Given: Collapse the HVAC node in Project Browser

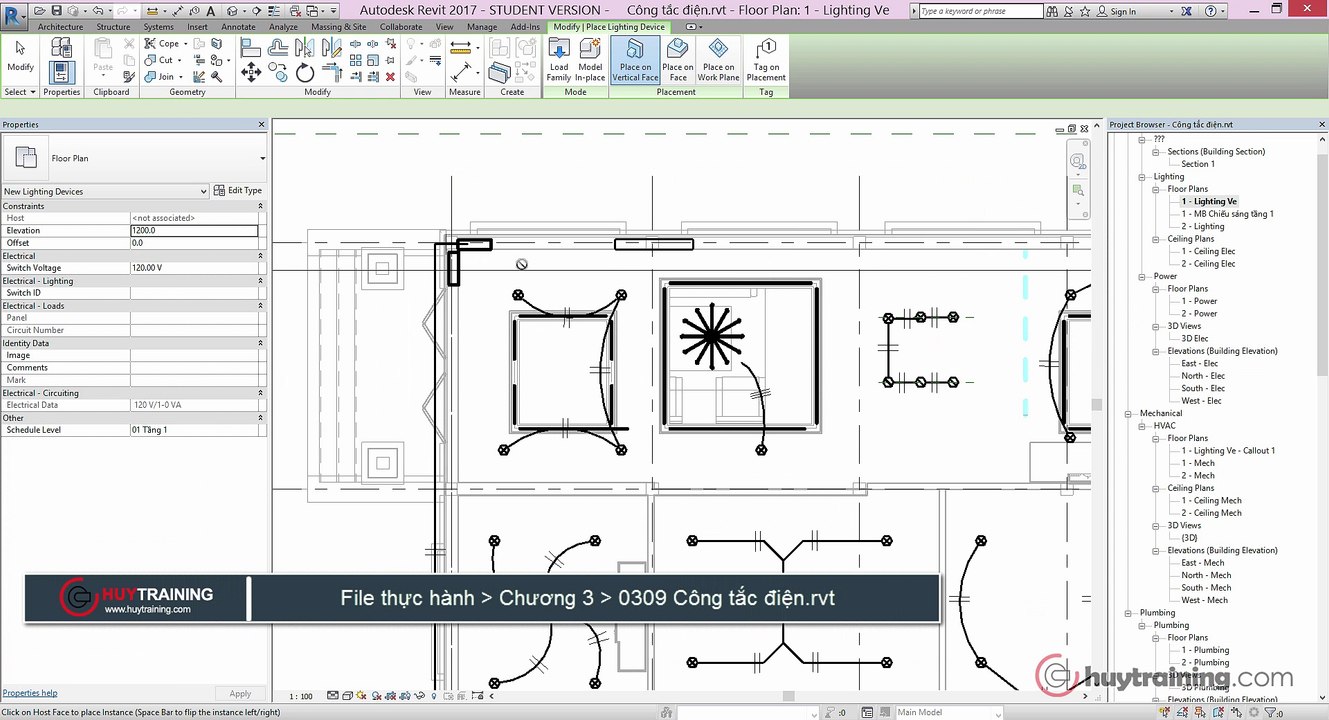Looking at the screenshot, I should 1144,426.
